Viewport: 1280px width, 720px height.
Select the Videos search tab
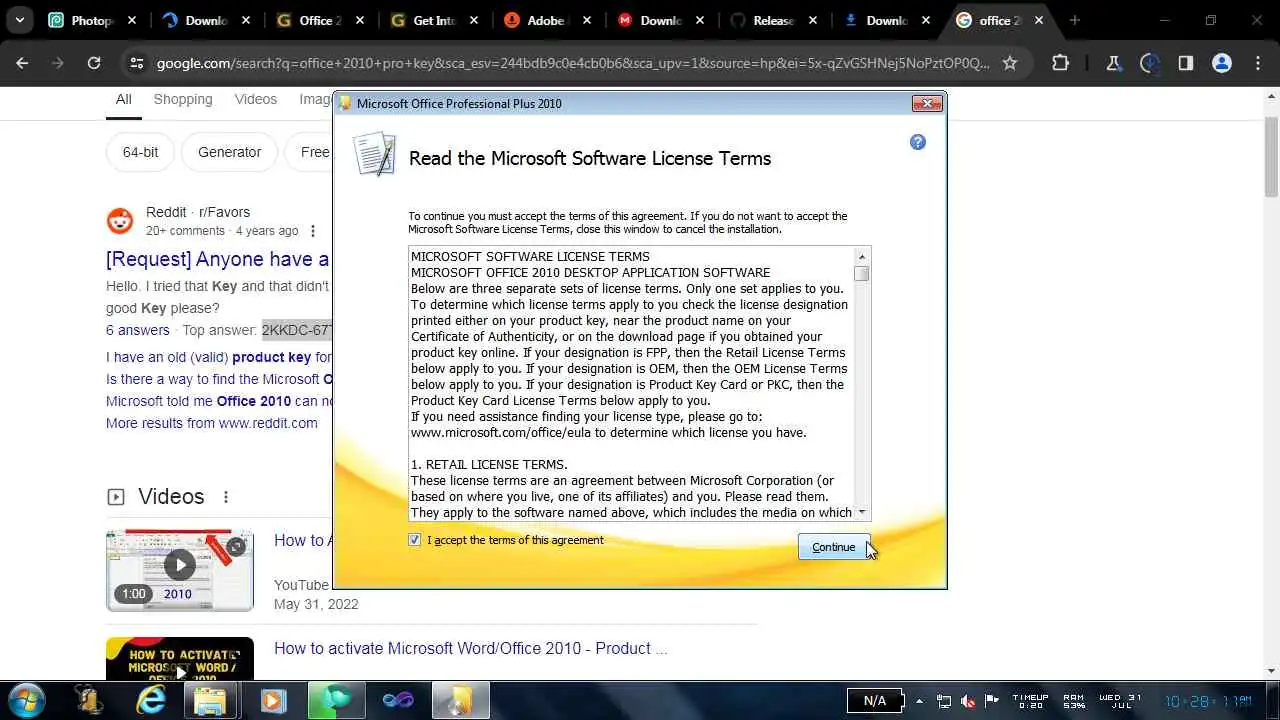click(256, 99)
